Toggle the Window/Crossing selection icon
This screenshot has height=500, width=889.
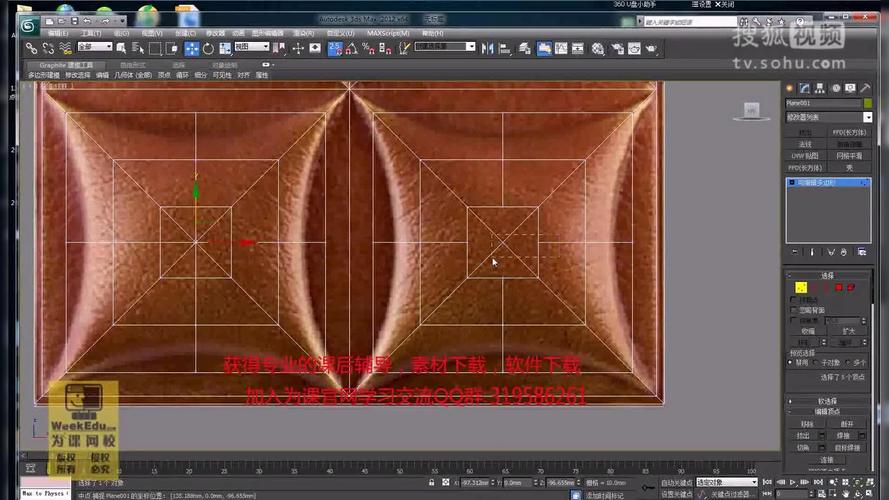pos(172,49)
